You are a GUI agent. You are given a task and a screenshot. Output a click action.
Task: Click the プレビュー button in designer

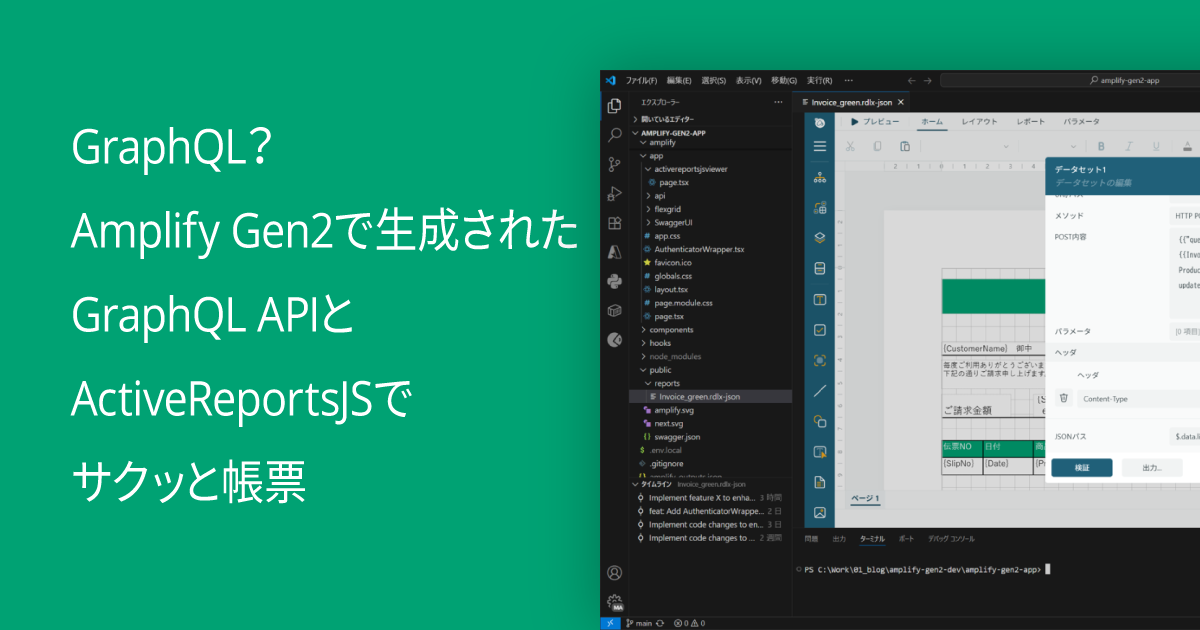(x=875, y=122)
